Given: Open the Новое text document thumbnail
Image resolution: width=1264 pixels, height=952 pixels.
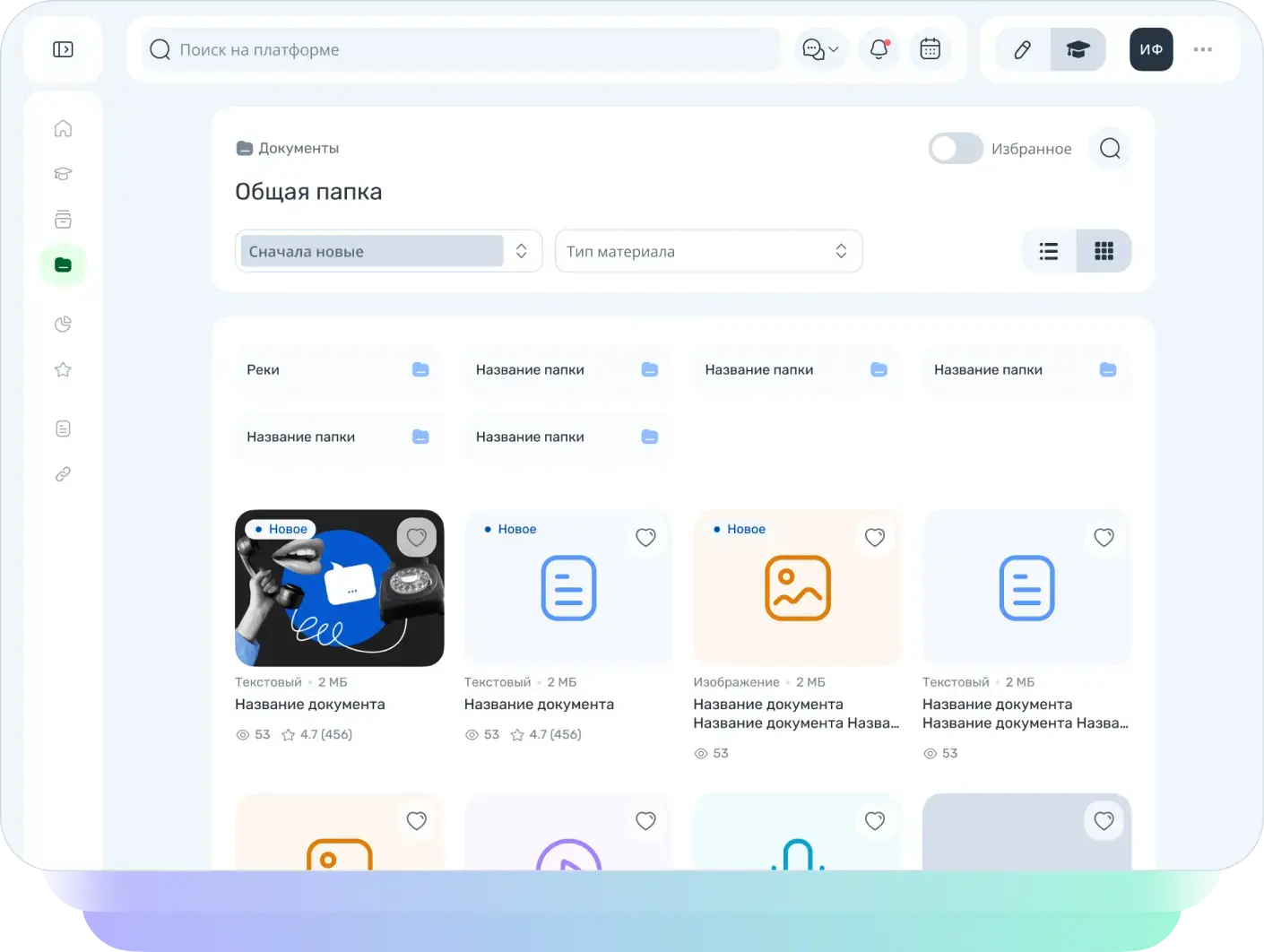Looking at the screenshot, I should click(568, 588).
